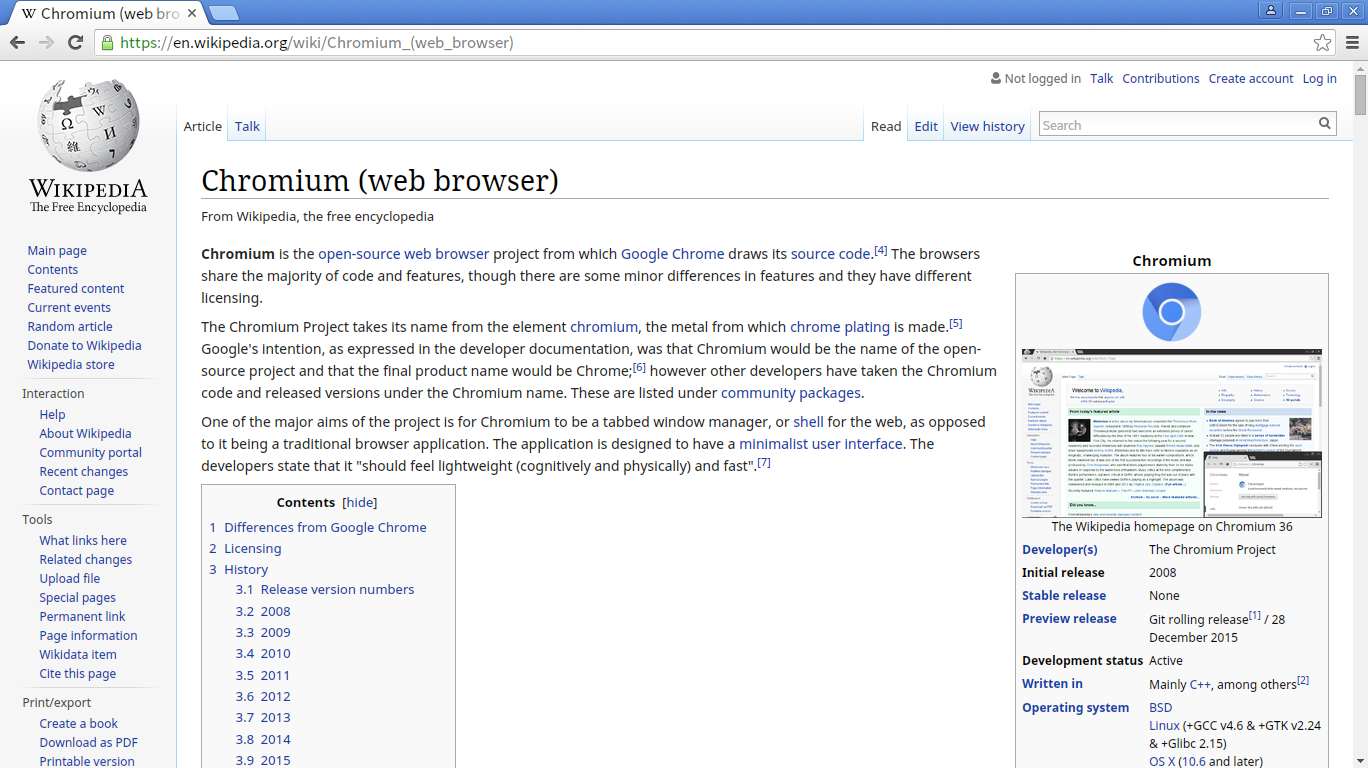This screenshot has height=768, width=1368.
Task: Jump to the 2012 subsection in contents
Action: click(275, 697)
